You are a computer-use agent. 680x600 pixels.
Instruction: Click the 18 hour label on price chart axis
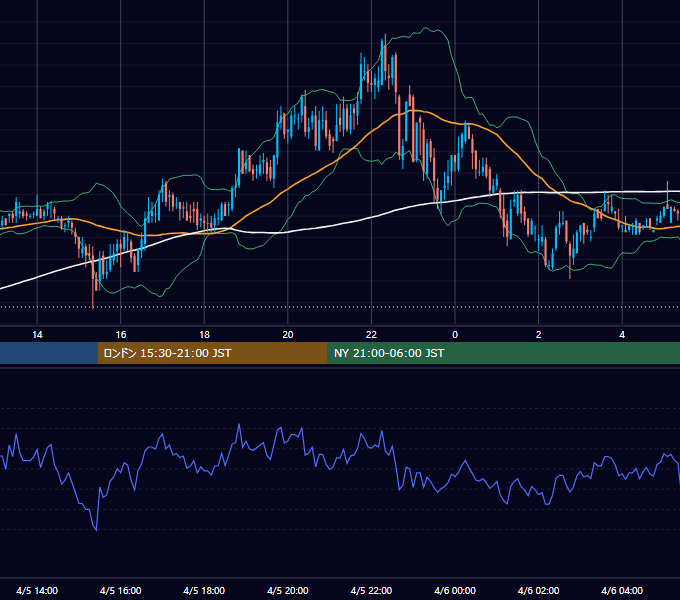tap(204, 335)
